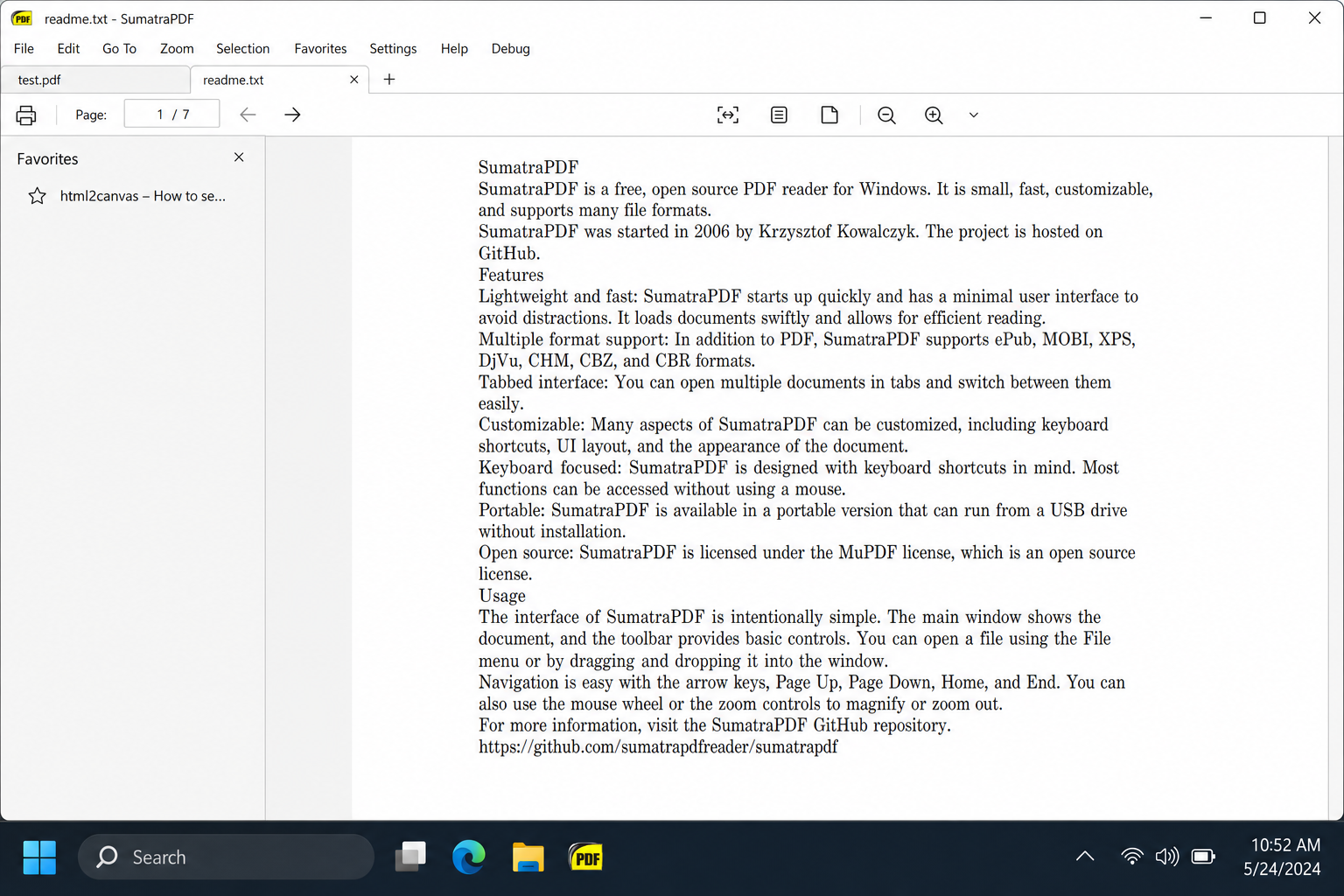Zoom out with magnifier minus icon
1344x896 pixels.
[886, 115]
